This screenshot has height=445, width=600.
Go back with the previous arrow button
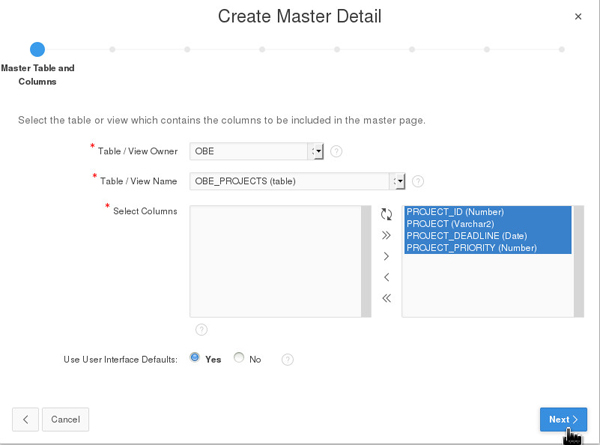pyautogui.click(x=25, y=420)
